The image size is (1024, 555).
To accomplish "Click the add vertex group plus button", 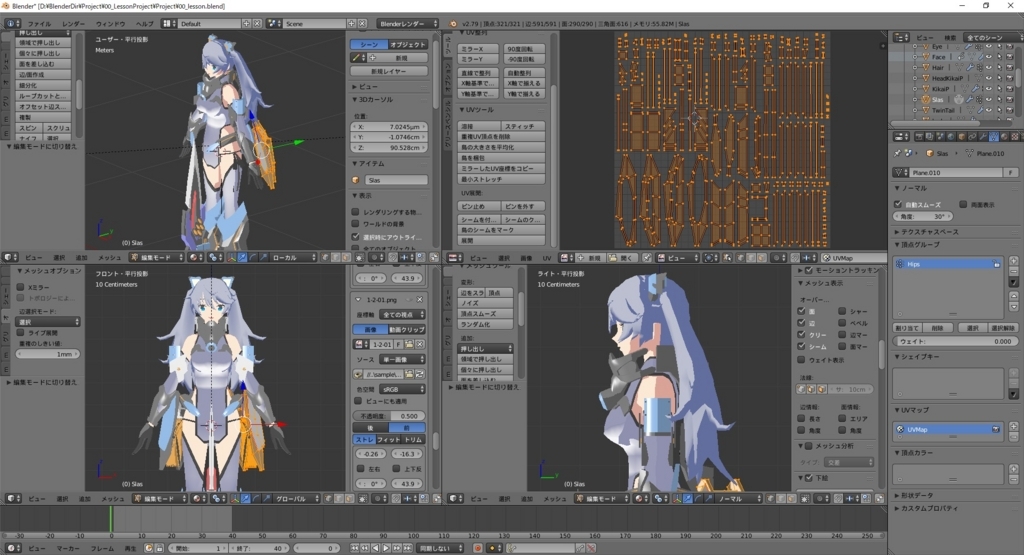I will pyautogui.click(x=1013, y=261).
